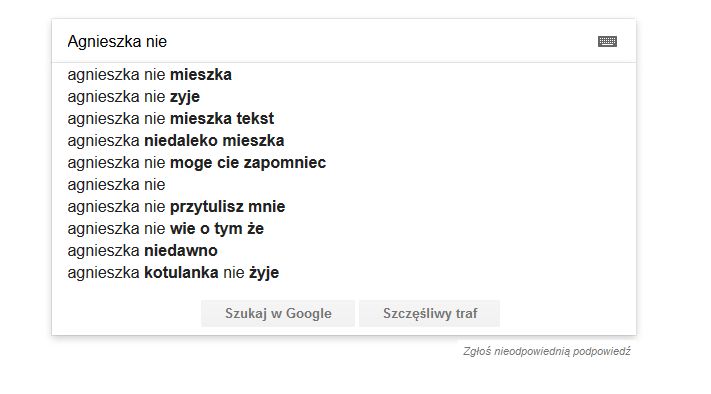Choose 'agnieszka kotulanka nie żyje' suggestion
The height and width of the screenshot is (394, 711).
(x=344, y=272)
